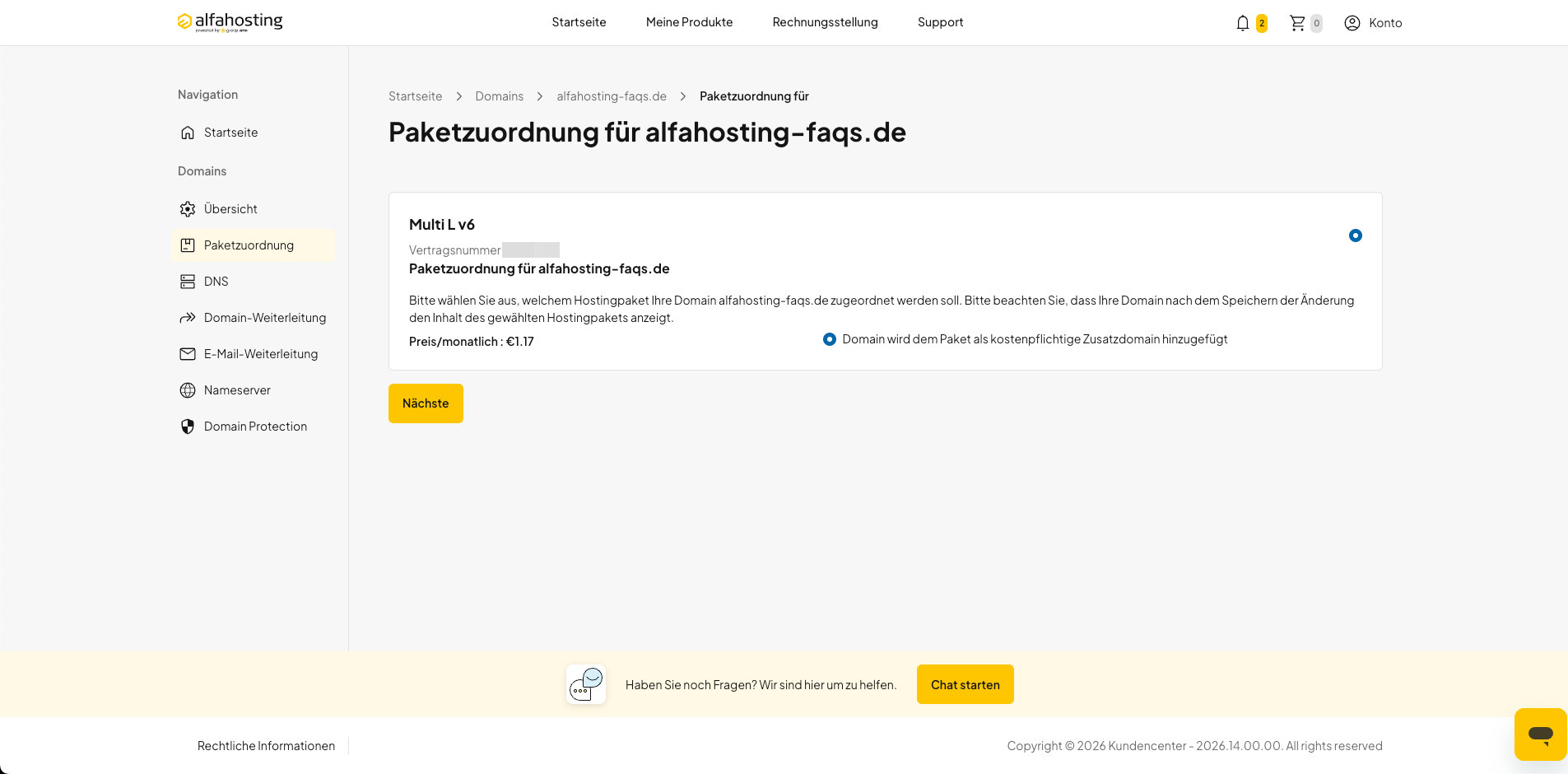Click the Copyright 2026 Kundencenter footer text
Image resolution: width=1568 pixels, height=774 pixels.
click(x=1194, y=746)
